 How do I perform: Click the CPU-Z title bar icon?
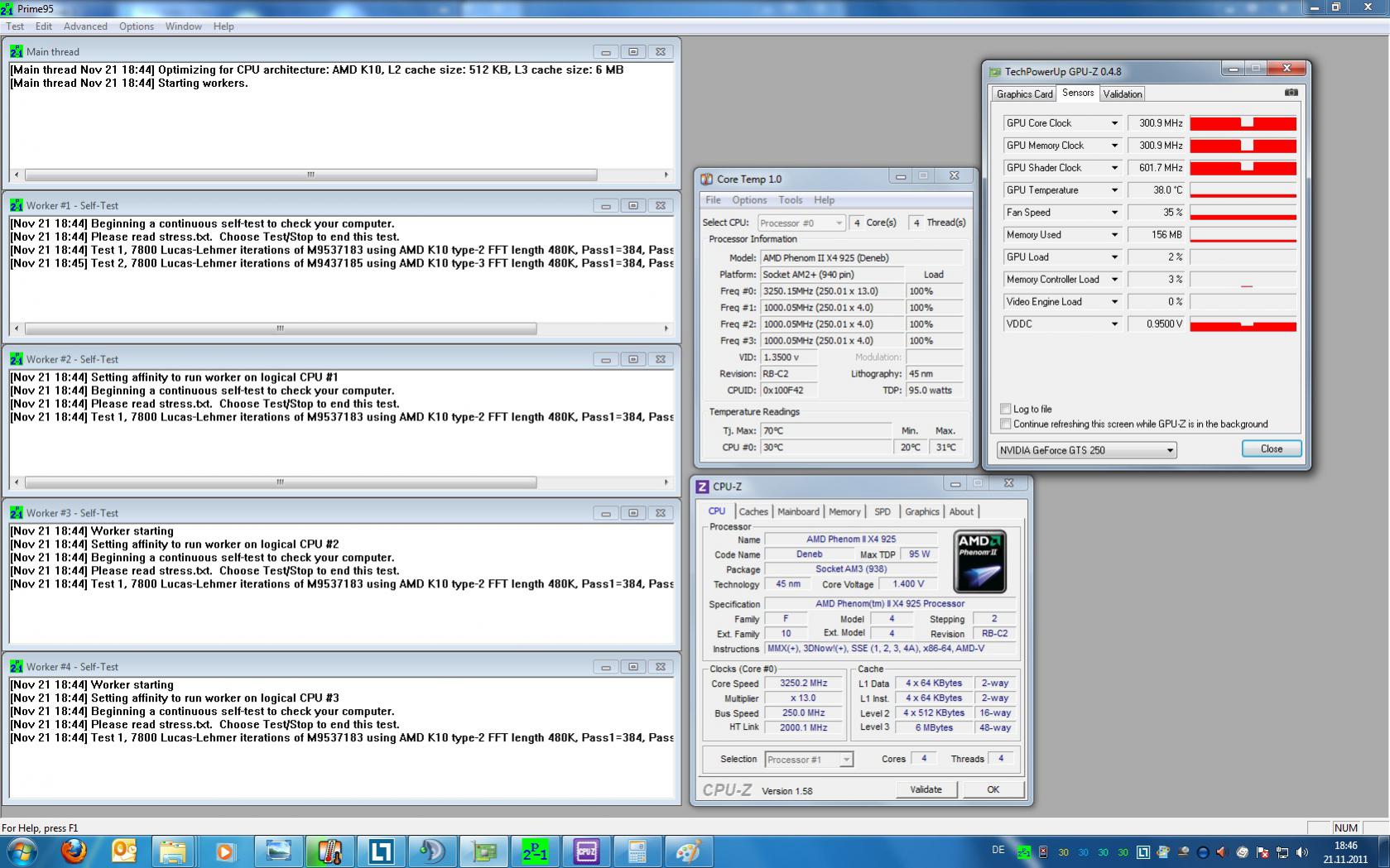coord(703,487)
